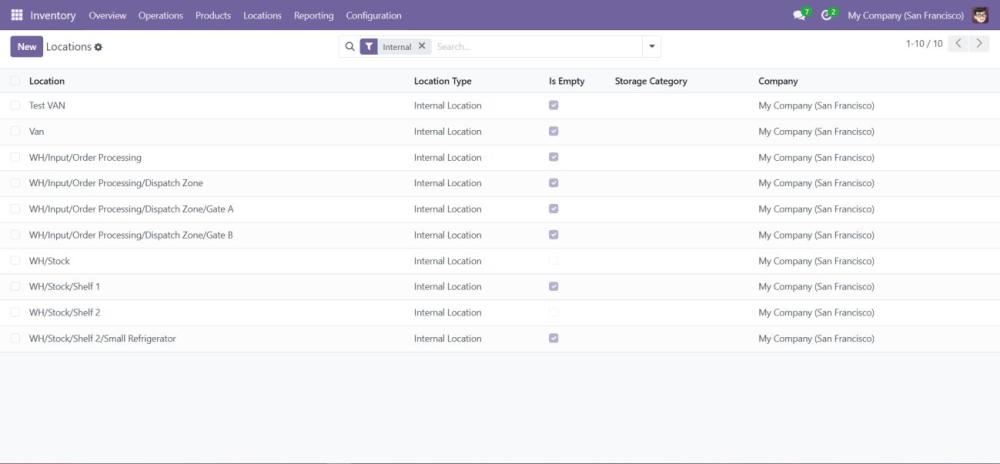This screenshot has width=1000, height=464.
Task: Open the apps grid menu icon
Action: [x=16, y=15]
